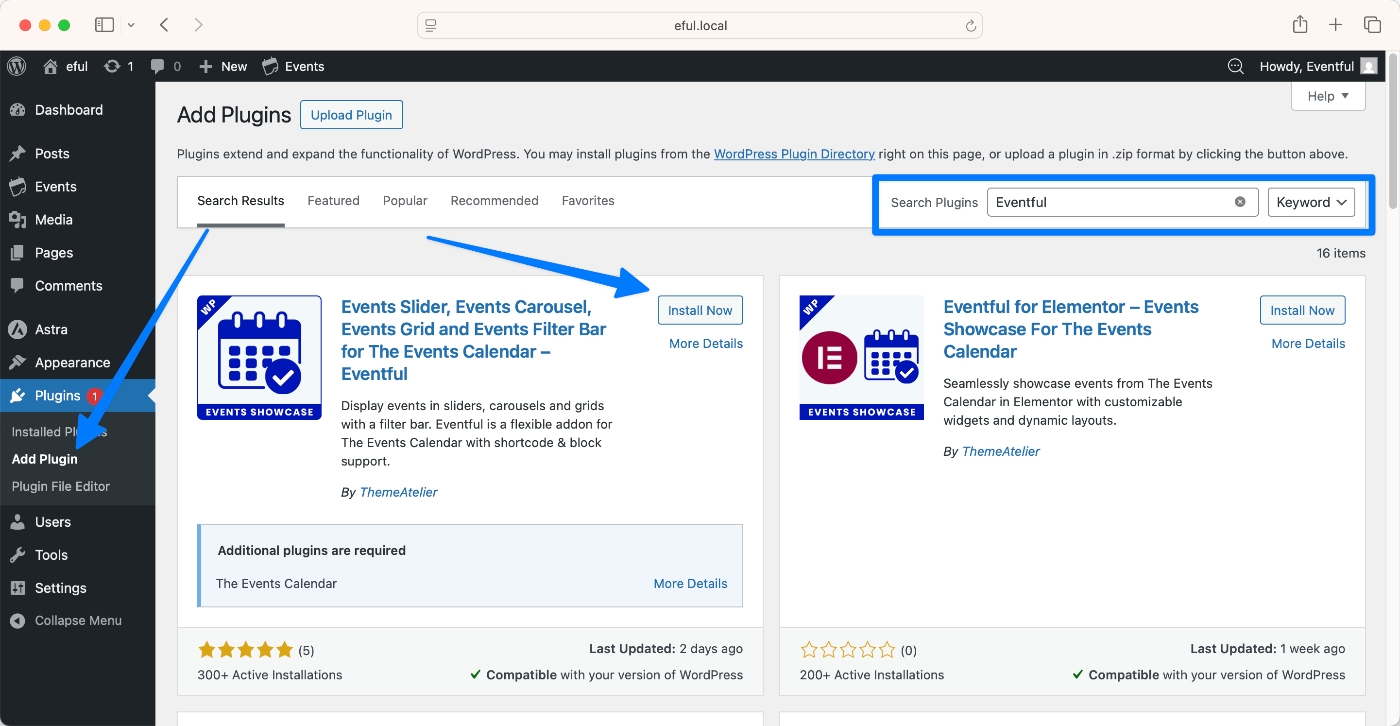Click the Safari address bar
Image resolution: width=1400 pixels, height=726 pixels.
700,25
